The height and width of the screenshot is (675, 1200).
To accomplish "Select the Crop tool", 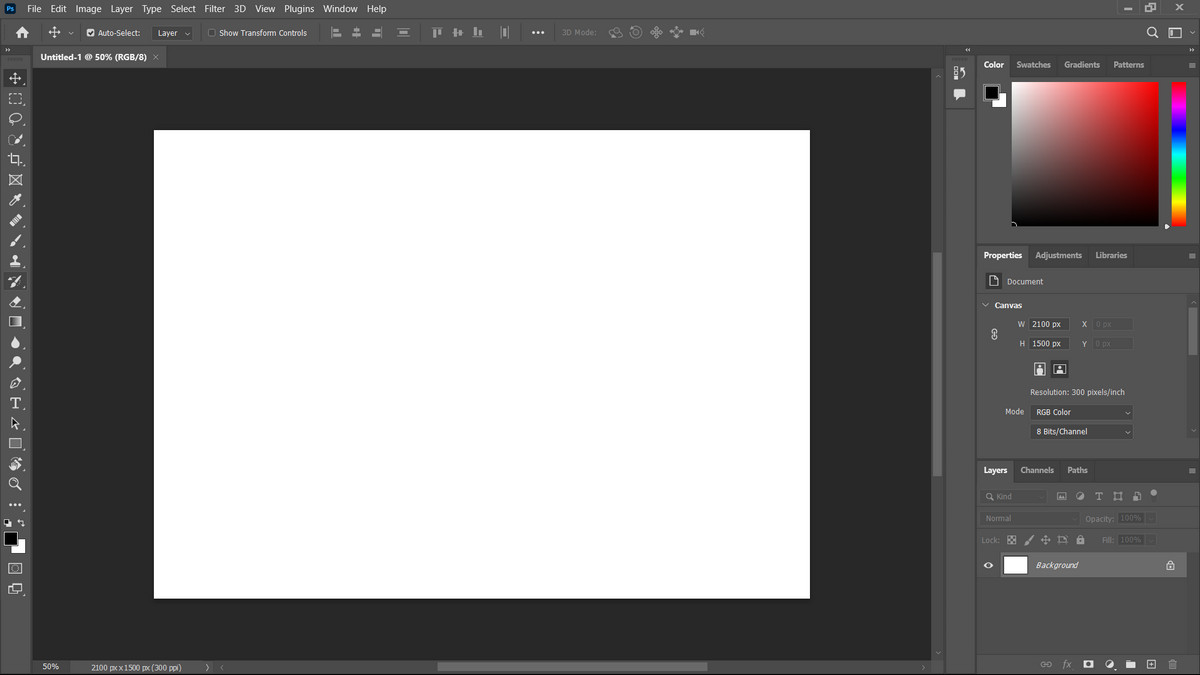I will point(15,160).
